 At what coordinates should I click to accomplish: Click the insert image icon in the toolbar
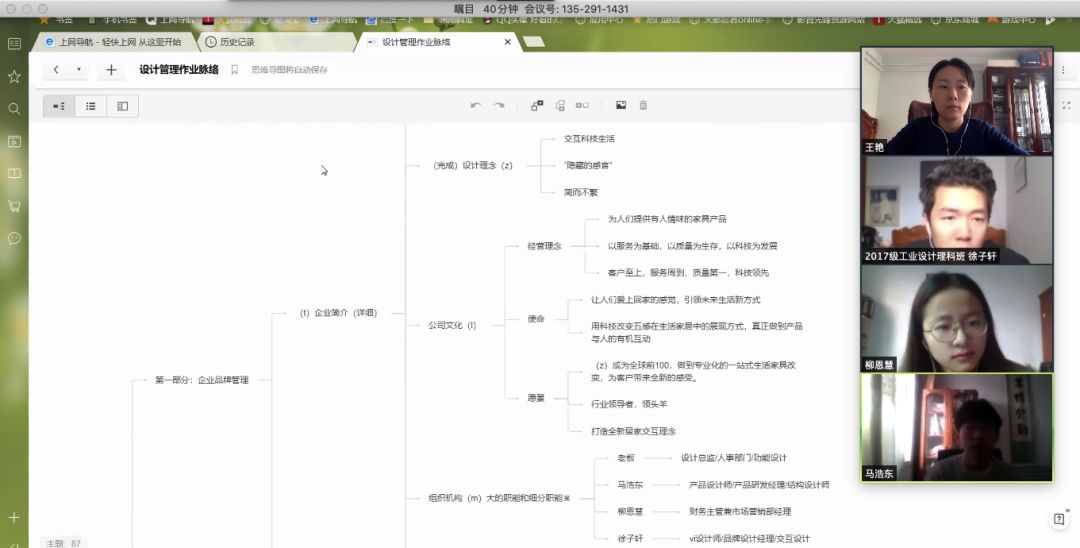coord(620,106)
